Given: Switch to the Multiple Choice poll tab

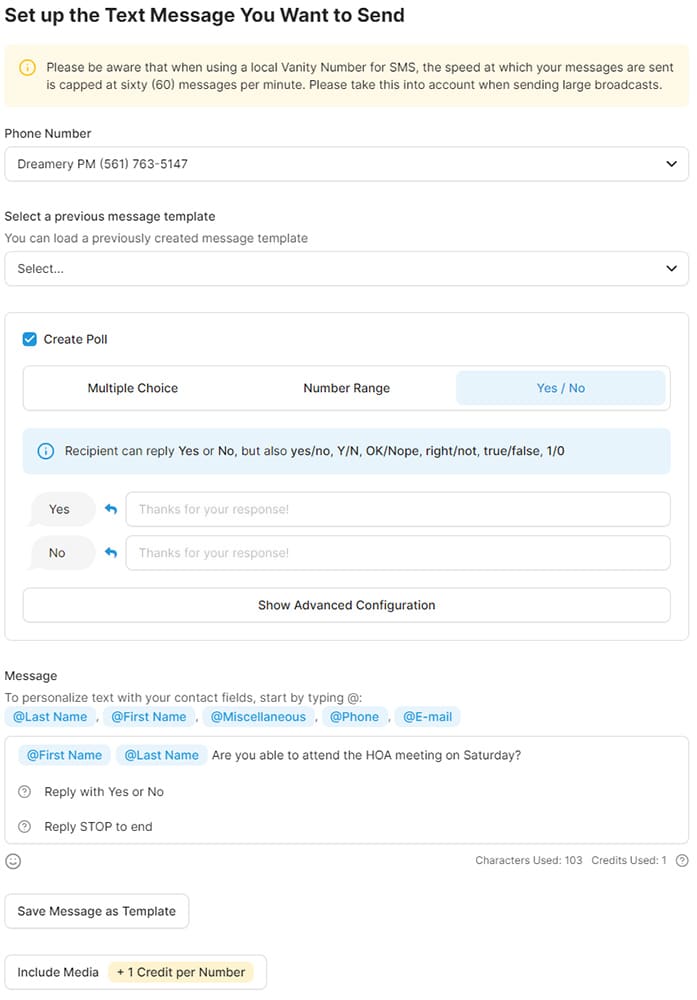Looking at the screenshot, I should point(132,388).
